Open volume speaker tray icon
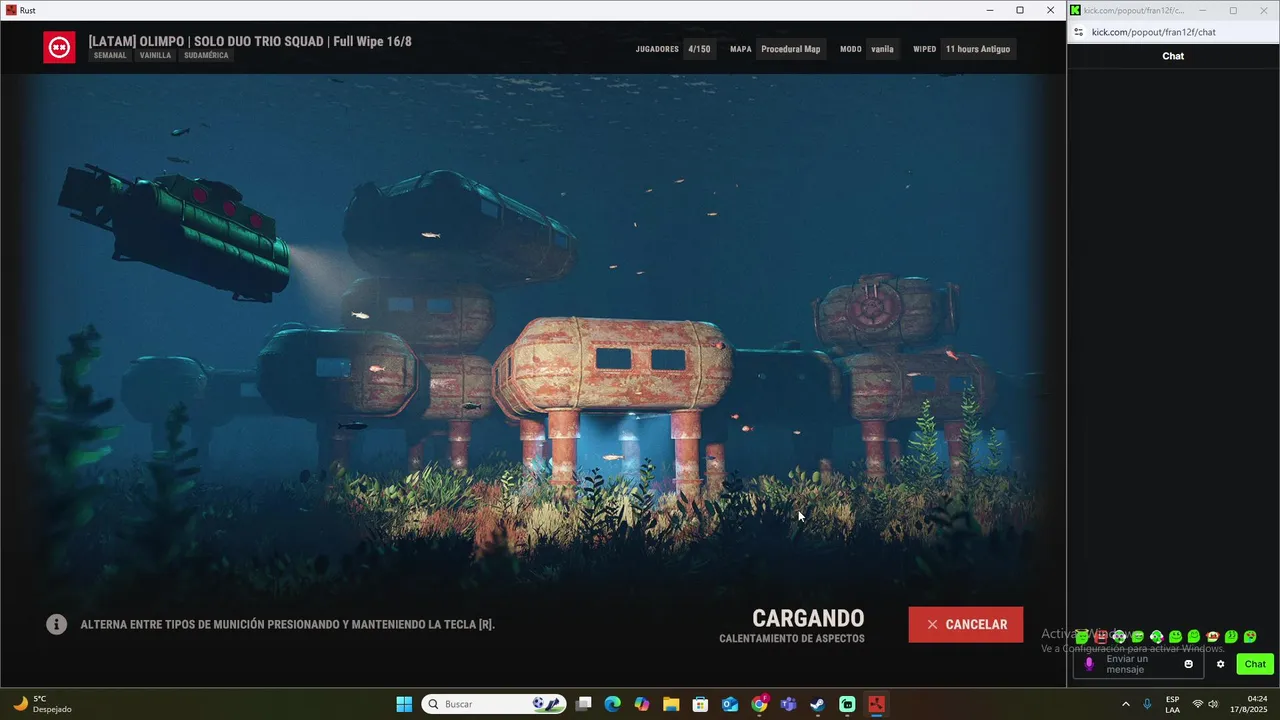 1213,704
